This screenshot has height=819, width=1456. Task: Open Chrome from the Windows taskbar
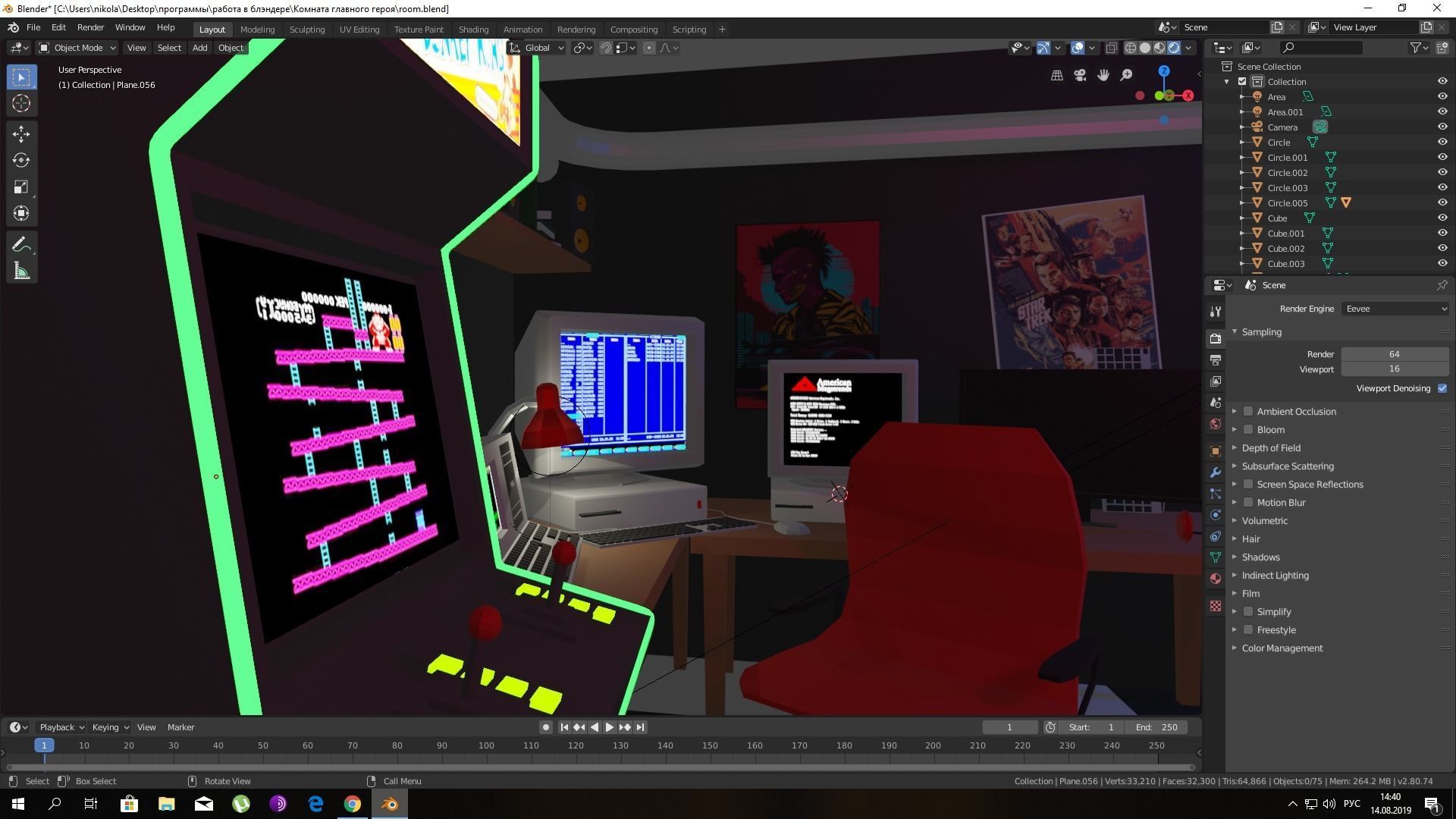(x=353, y=804)
